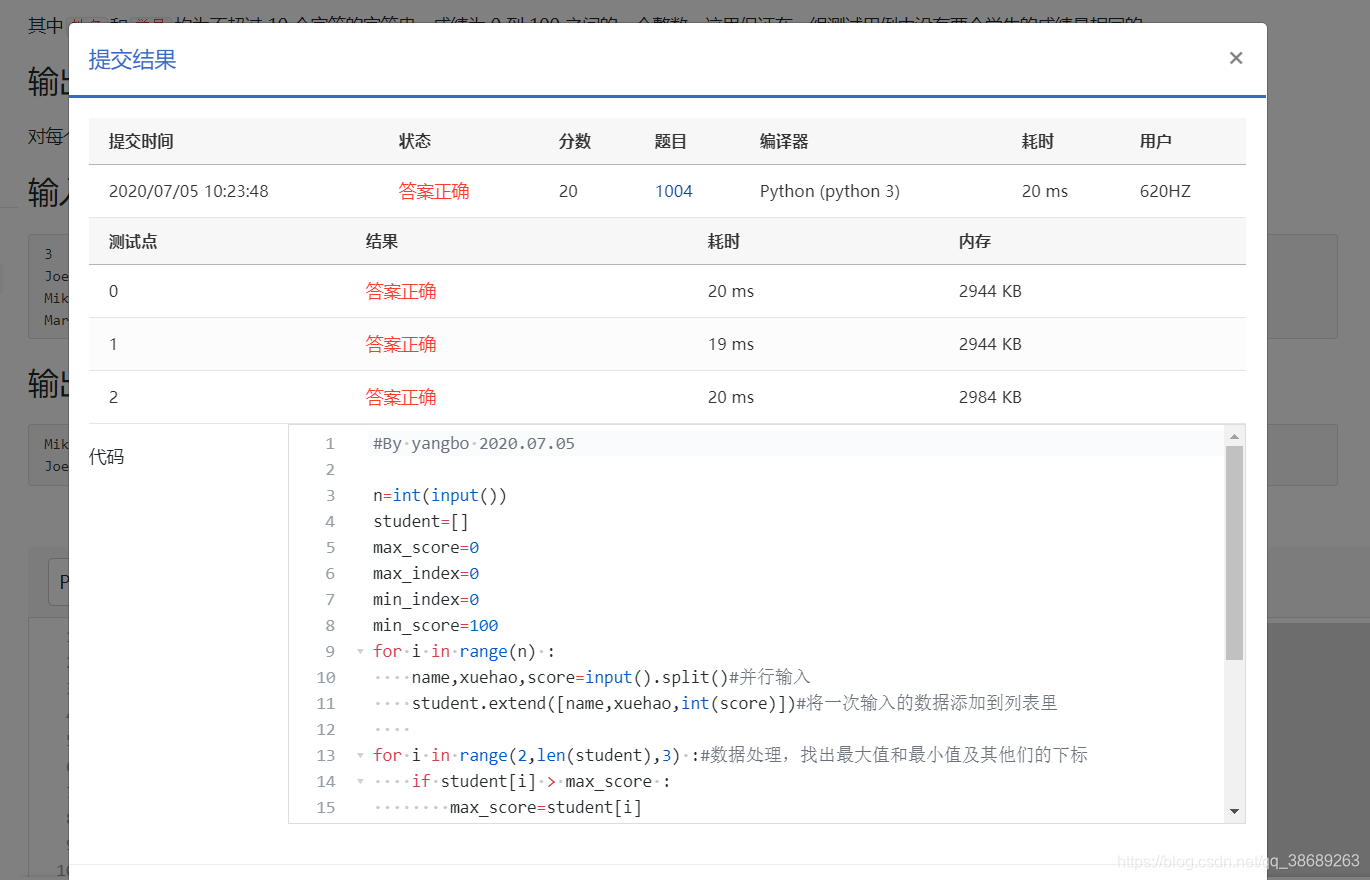Image resolution: width=1370 pixels, height=880 pixels.
Task: Click the code scrollbar up arrow
Action: pyautogui.click(x=1232, y=437)
